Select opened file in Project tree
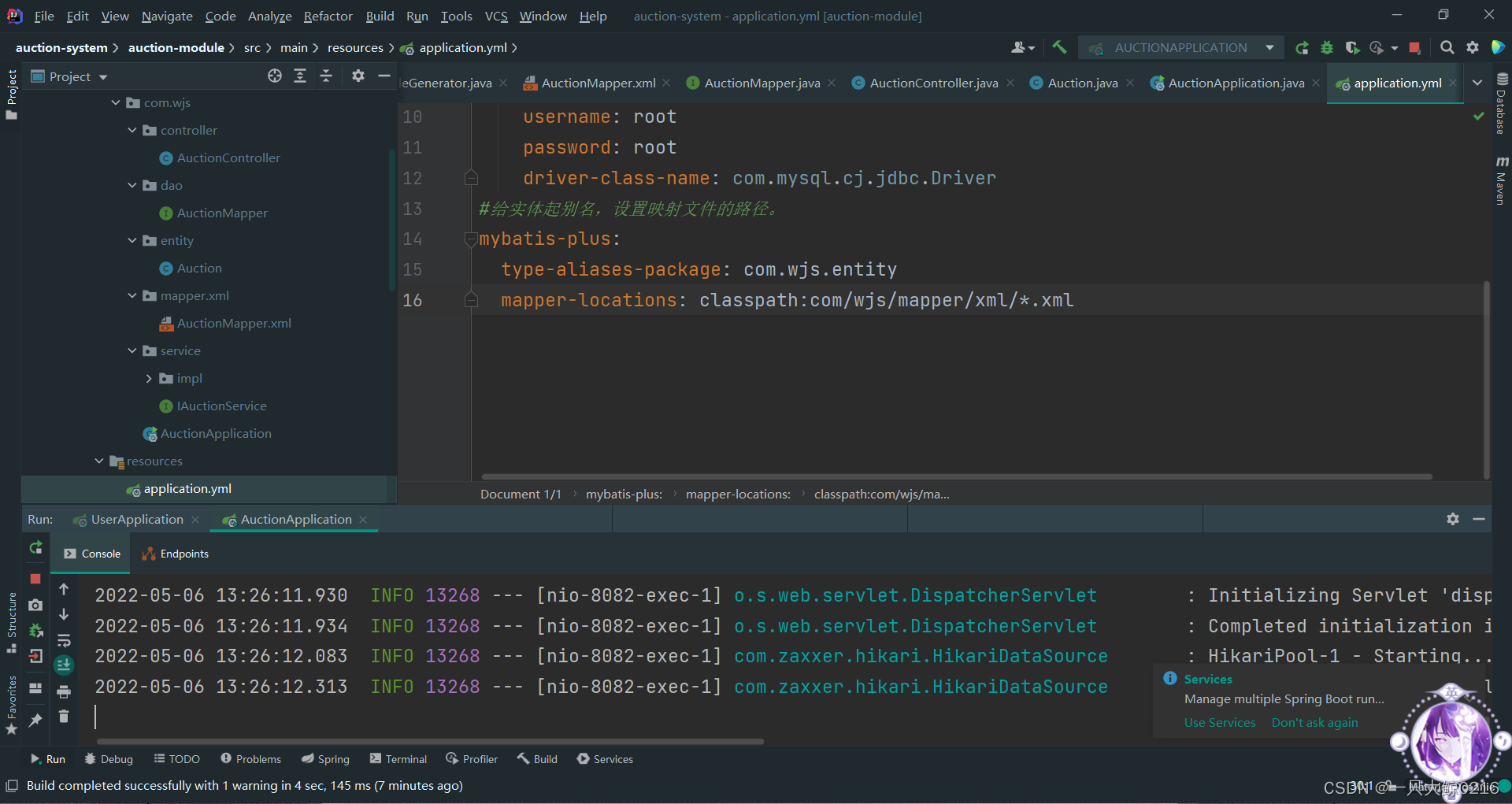The height and width of the screenshot is (804, 1512). point(275,76)
